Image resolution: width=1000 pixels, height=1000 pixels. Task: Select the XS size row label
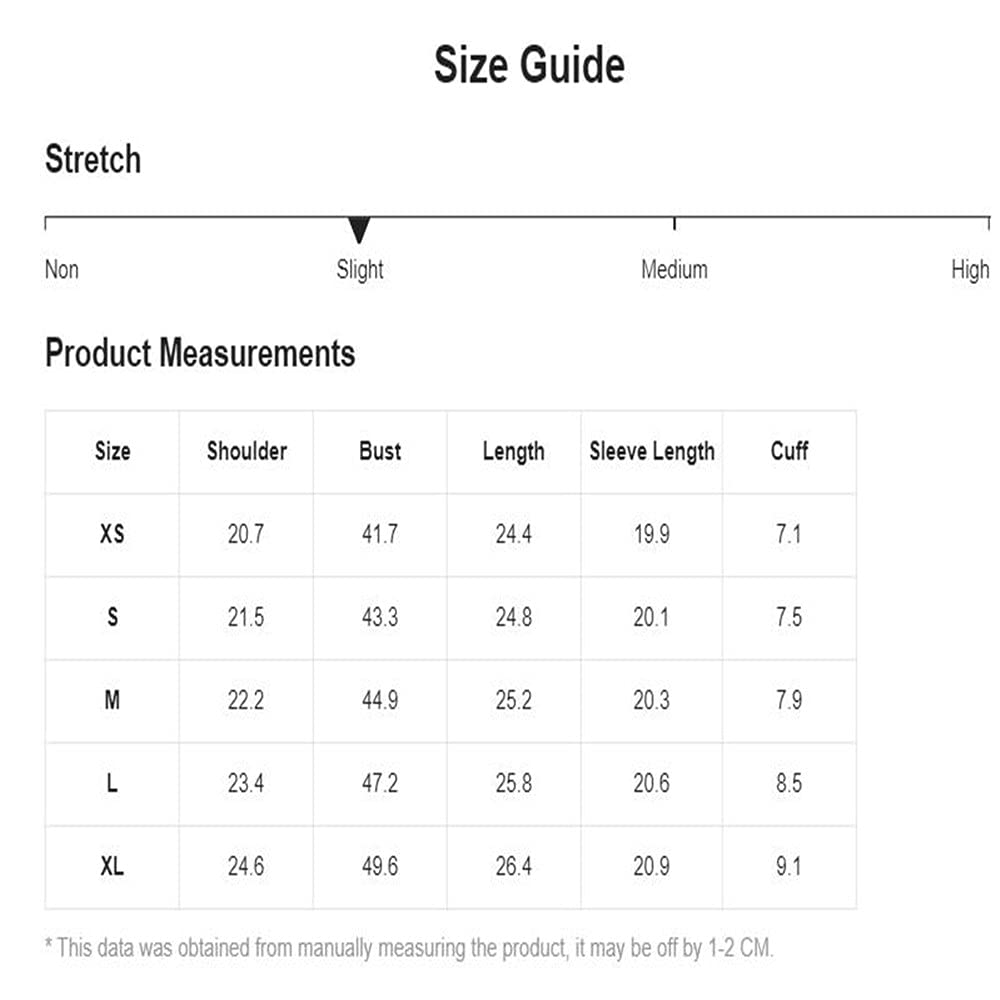(x=112, y=534)
